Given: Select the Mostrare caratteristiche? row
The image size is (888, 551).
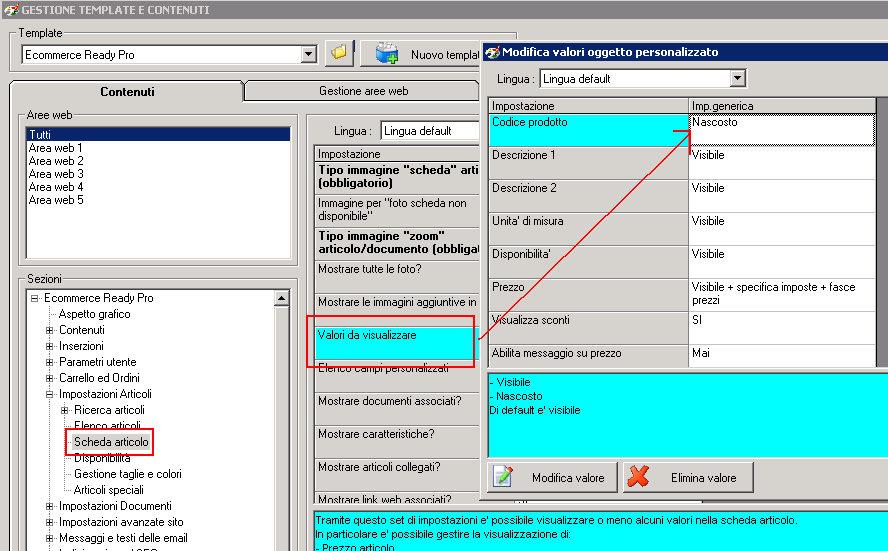Looking at the screenshot, I should pos(396,441).
